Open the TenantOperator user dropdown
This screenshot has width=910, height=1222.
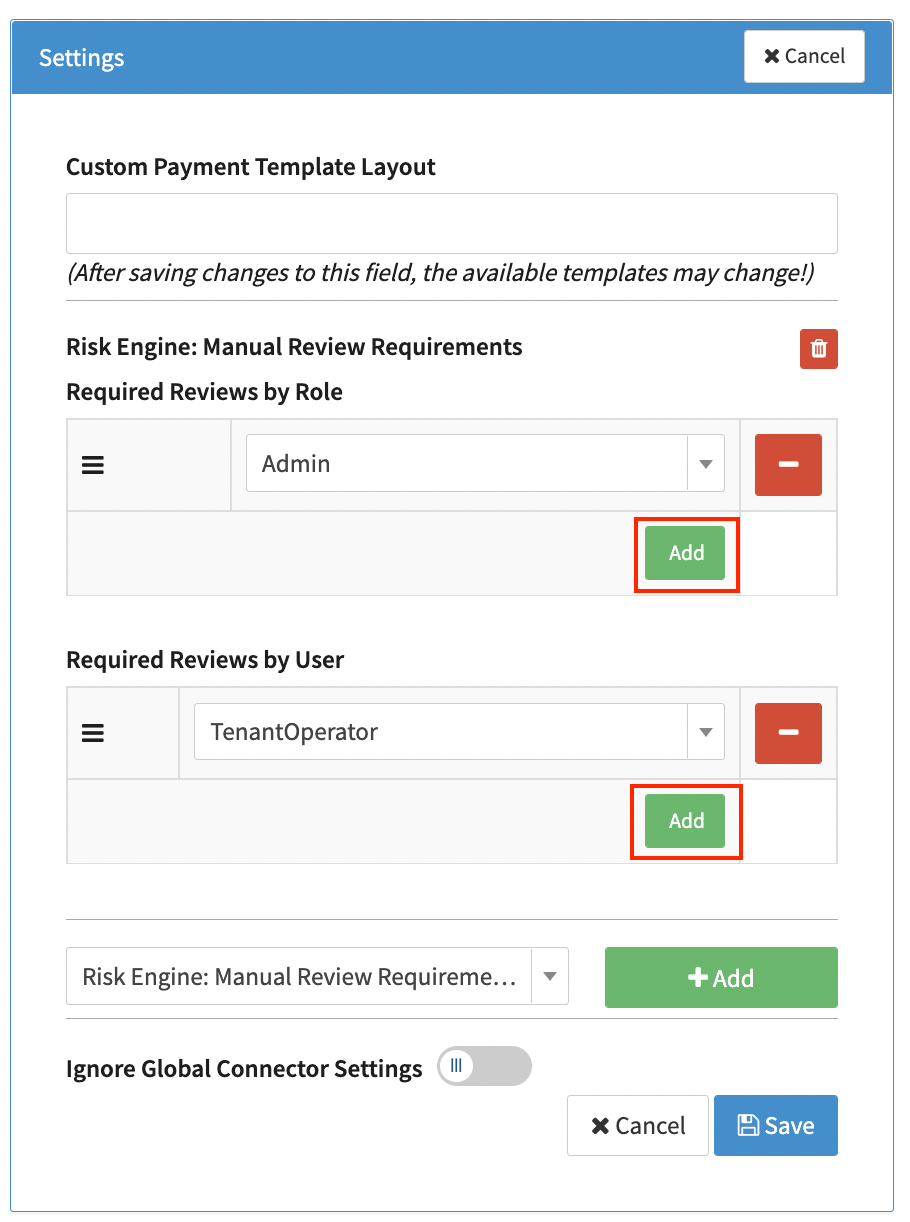(441, 732)
